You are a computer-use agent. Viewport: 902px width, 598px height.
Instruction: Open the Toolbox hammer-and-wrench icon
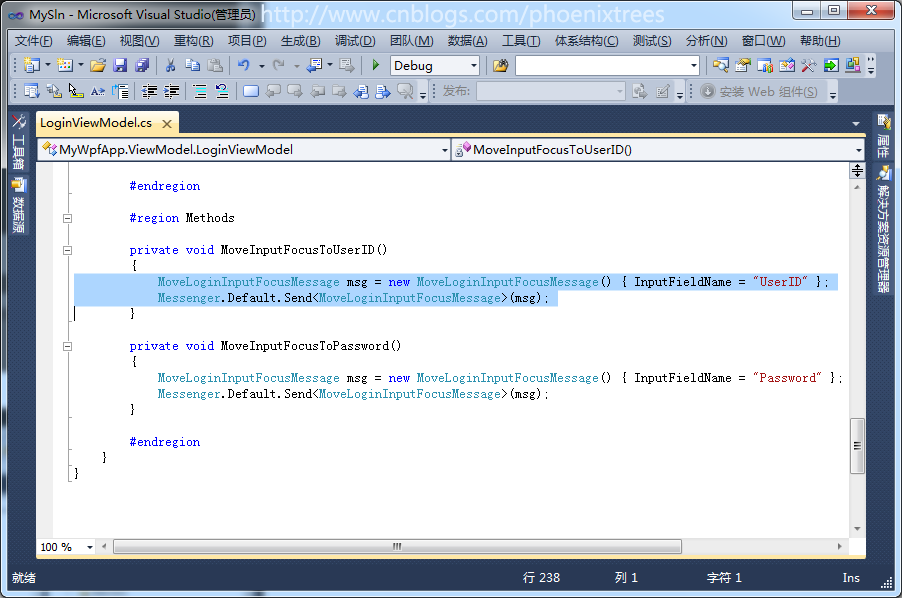point(808,66)
